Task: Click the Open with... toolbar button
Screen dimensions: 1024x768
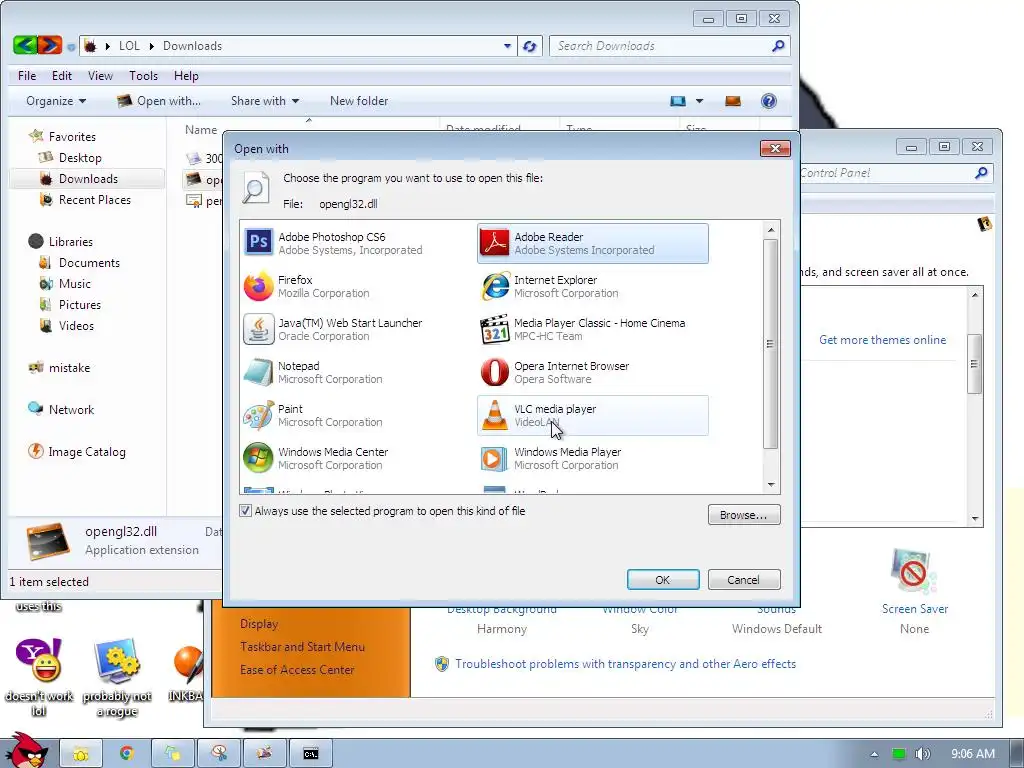Action: (x=159, y=101)
